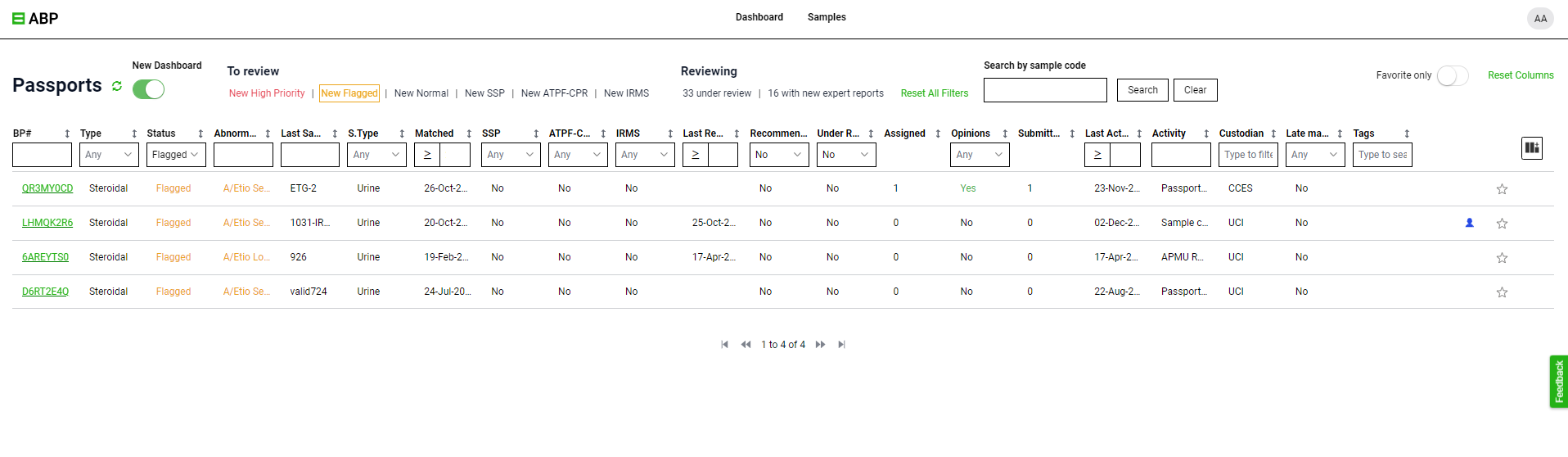1568x457 pixels.
Task: Sort by the BP# column arrows
Action: pyautogui.click(x=67, y=133)
